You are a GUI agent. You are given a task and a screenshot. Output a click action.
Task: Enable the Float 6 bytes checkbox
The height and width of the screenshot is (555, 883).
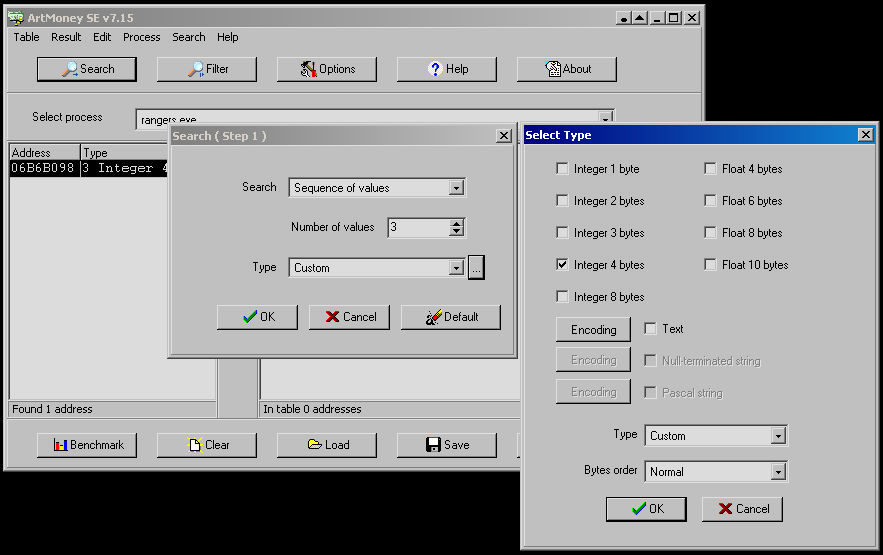tap(710, 200)
